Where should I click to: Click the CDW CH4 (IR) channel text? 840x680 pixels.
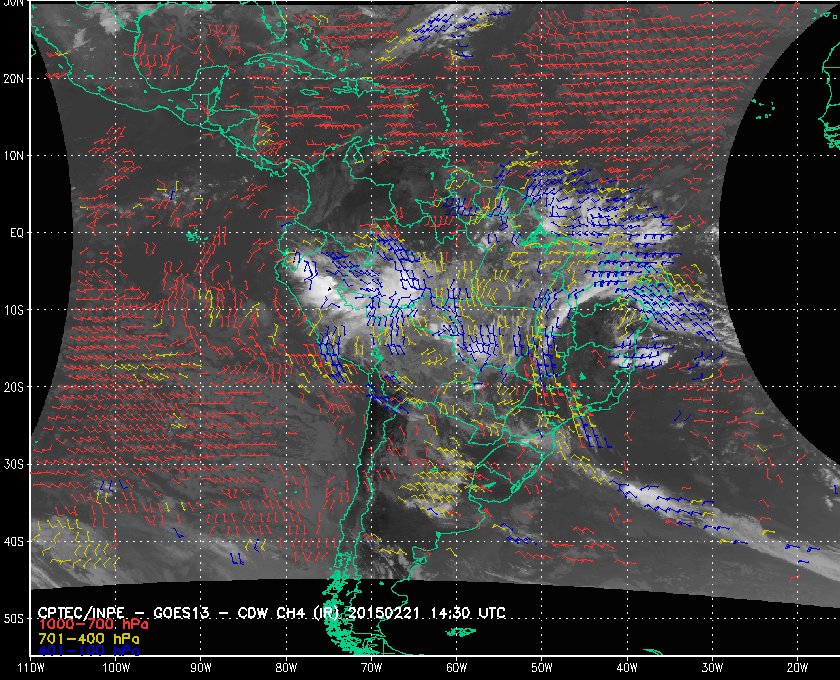pos(290,613)
